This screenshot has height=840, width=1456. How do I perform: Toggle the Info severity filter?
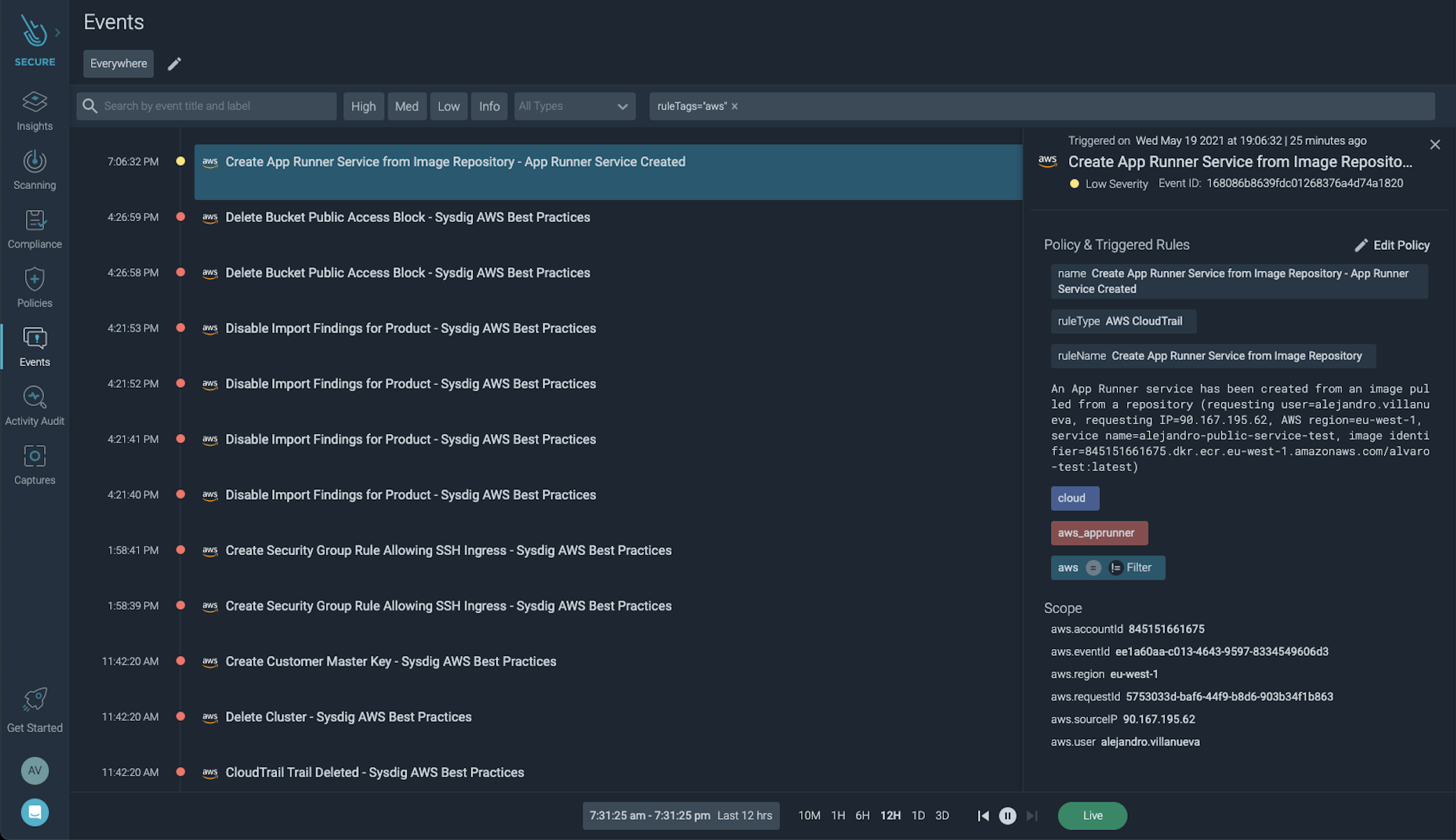point(489,106)
